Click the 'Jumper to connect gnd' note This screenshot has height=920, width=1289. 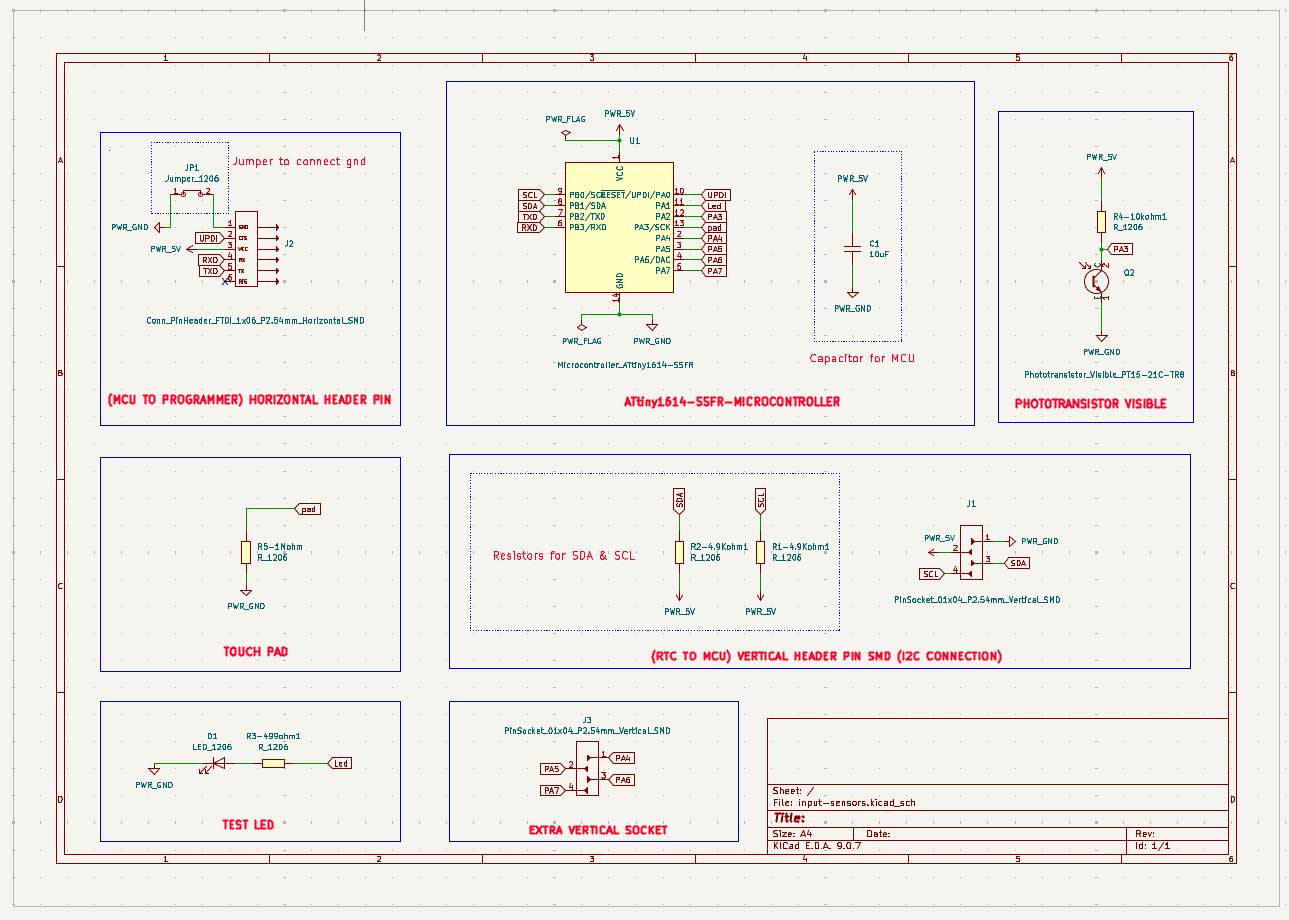299,161
